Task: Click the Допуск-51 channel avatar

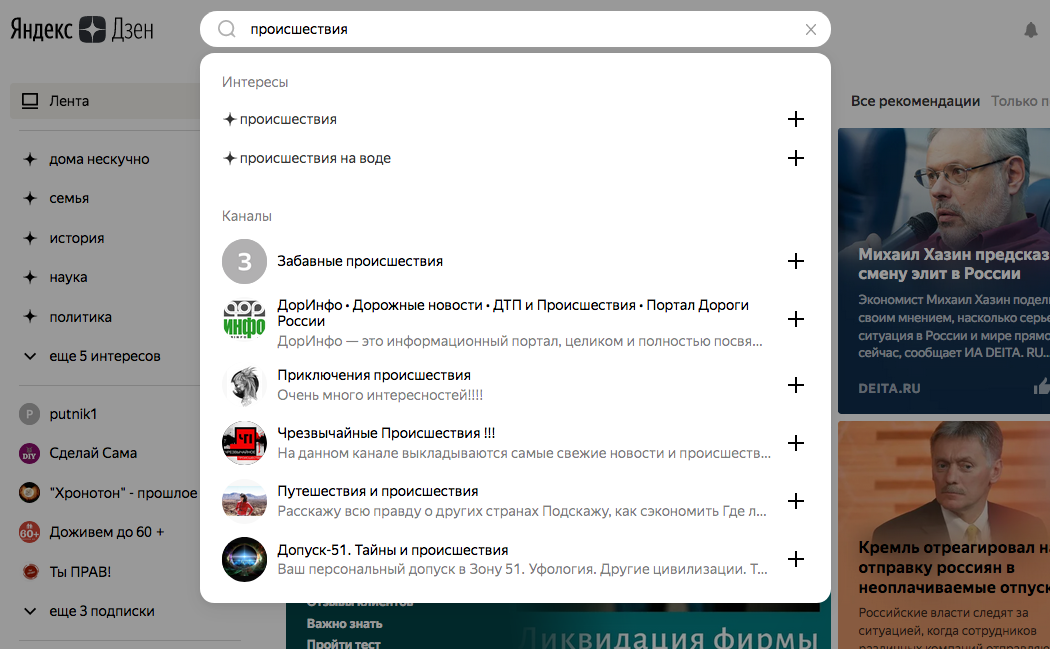Action: (x=244, y=559)
